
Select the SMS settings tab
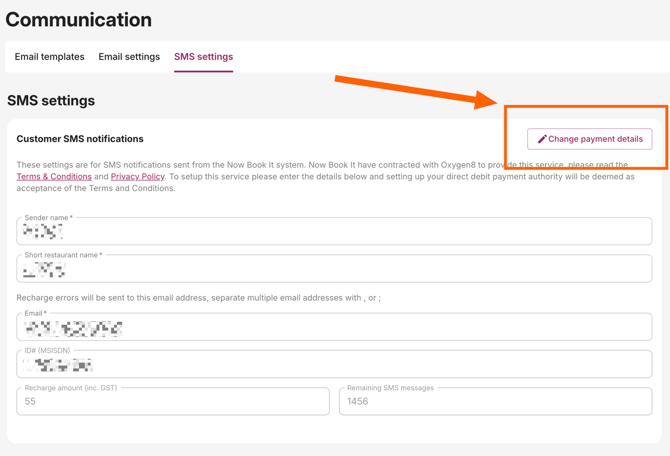[x=203, y=57]
